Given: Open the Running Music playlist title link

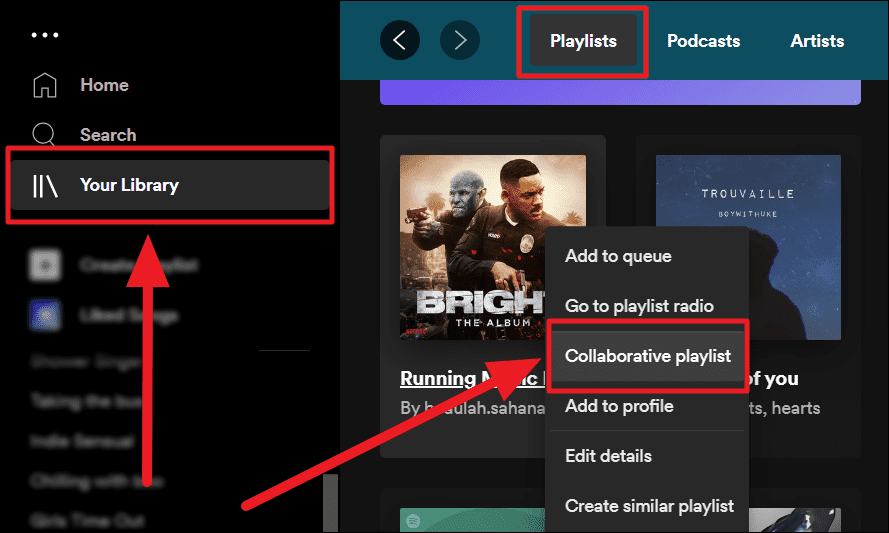Looking at the screenshot, I should 472,379.
